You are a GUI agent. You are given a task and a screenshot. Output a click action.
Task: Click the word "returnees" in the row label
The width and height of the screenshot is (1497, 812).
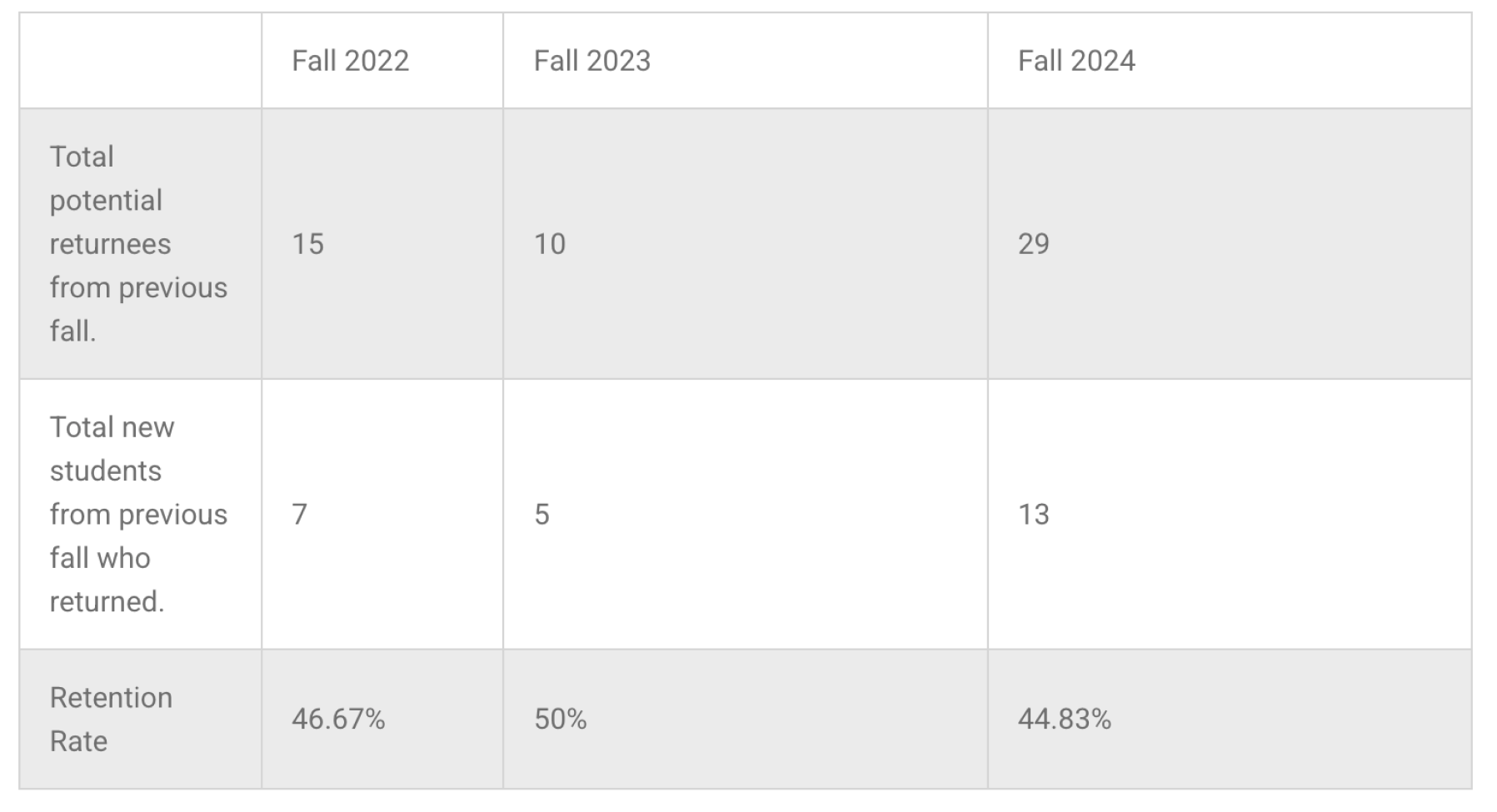(110, 244)
